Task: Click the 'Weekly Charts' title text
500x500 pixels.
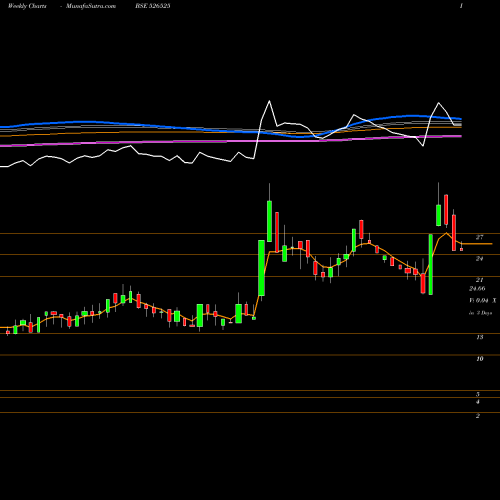Action: pyautogui.click(x=27, y=6)
